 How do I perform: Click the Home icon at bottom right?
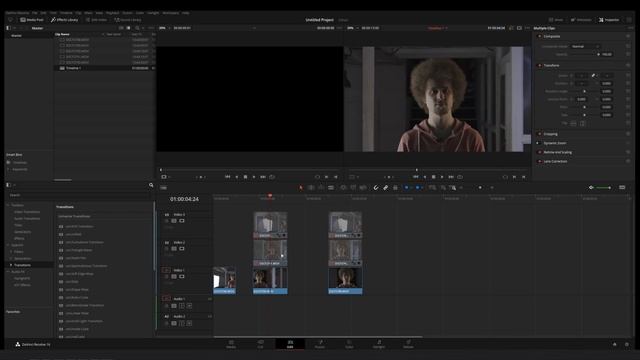pos(615,344)
